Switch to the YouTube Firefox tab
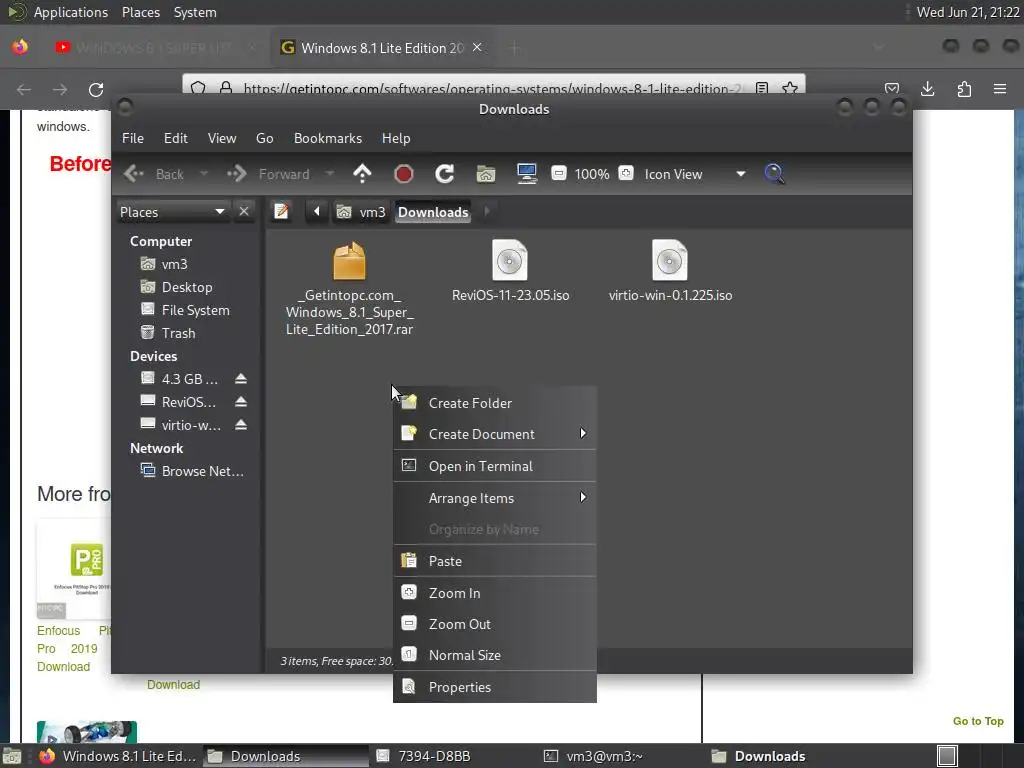The image size is (1024, 768). [154, 48]
